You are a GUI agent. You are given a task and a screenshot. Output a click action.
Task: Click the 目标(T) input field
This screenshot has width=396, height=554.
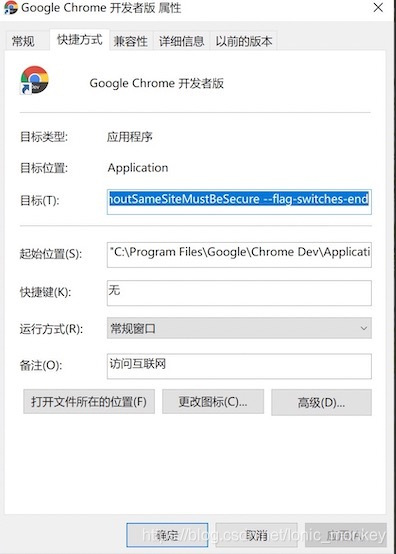[x=239, y=201]
